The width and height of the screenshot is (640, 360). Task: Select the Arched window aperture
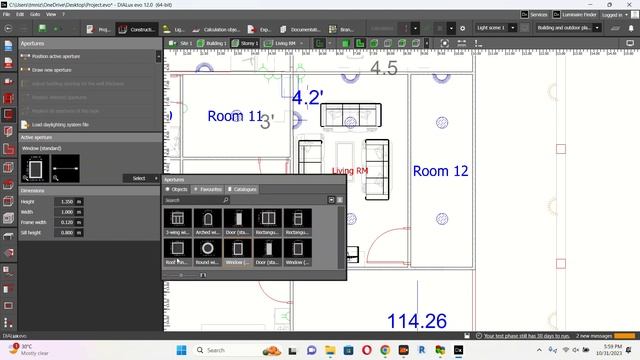click(x=208, y=222)
